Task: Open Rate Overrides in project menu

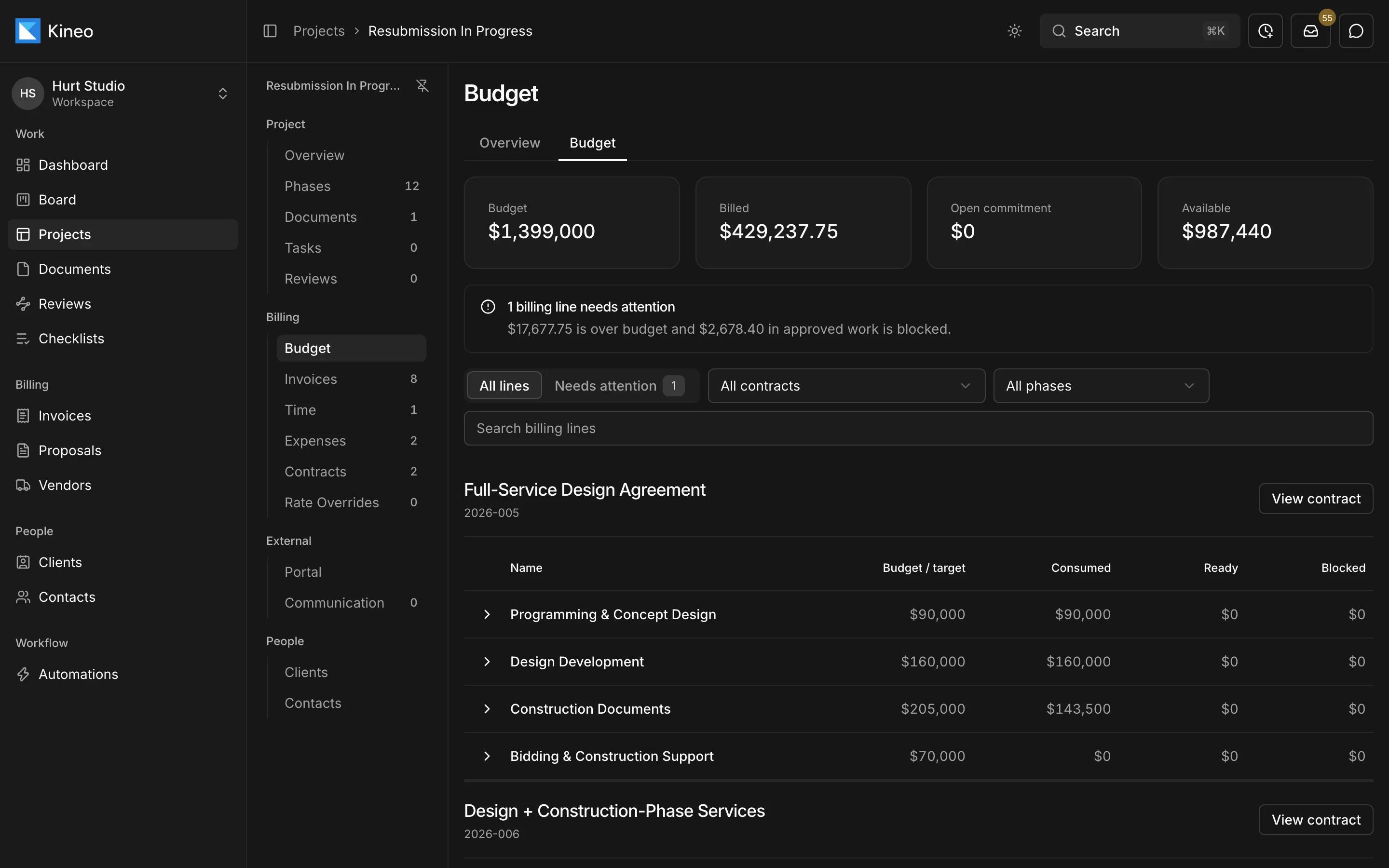Action: 351,502
